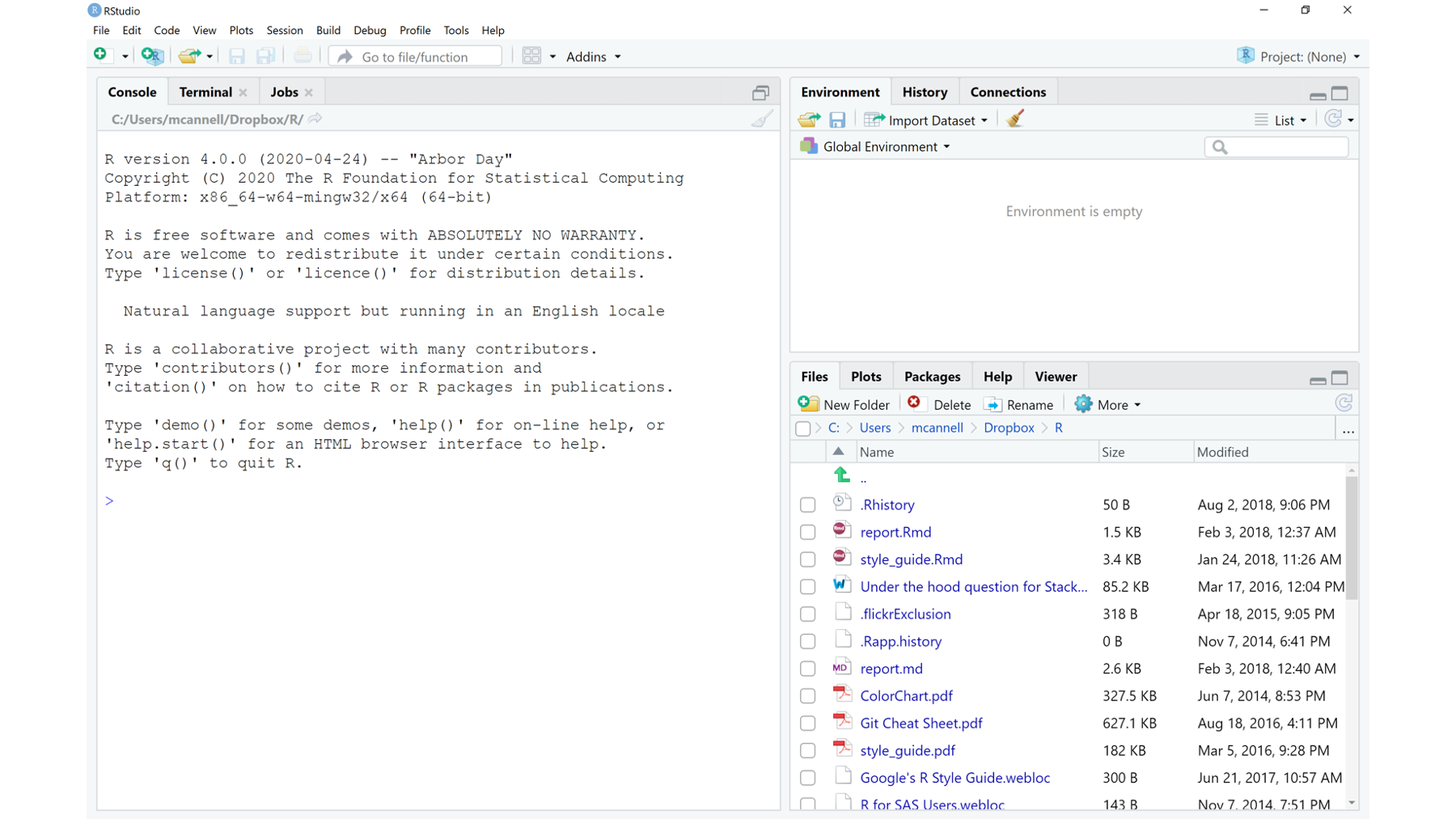The width and height of the screenshot is (1456, 819).
Task: Check the ColorChart.pdf file checkbox
Action: 807,696
